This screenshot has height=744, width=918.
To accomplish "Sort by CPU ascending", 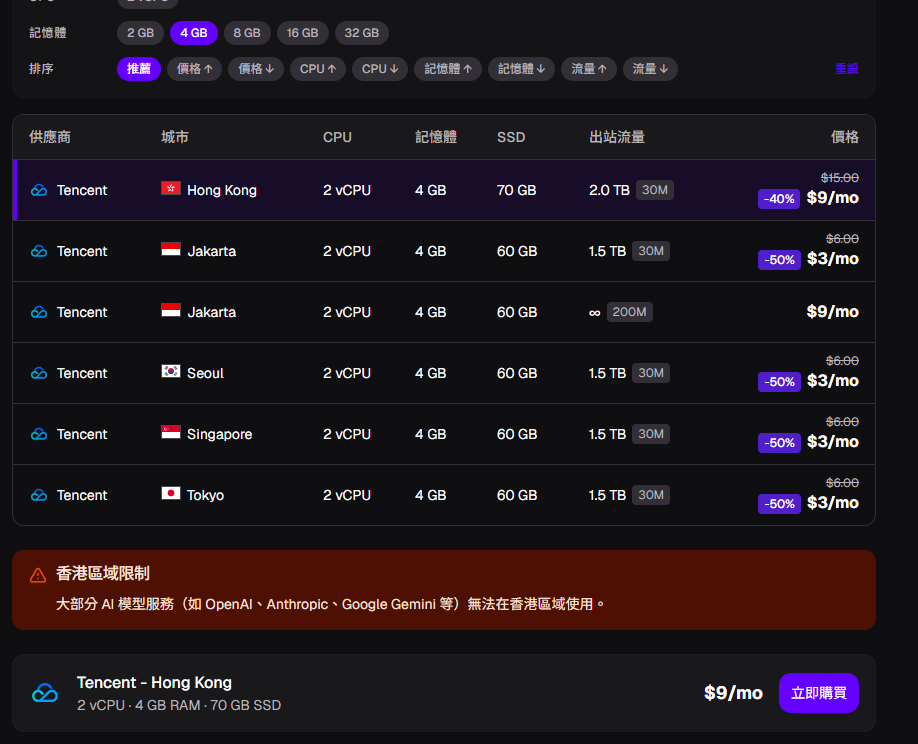I will [318, 69].
